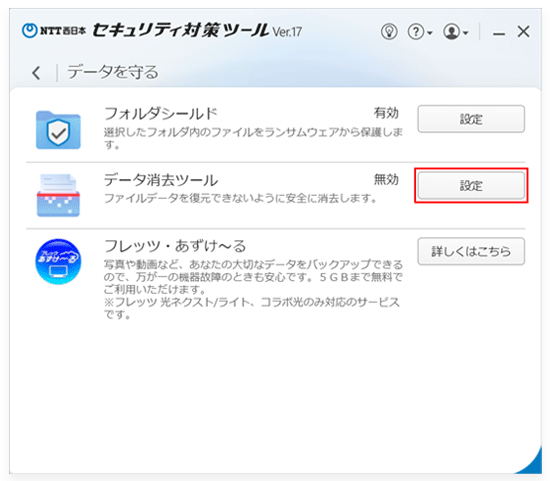Open 設定 for フォルダシールド
Image resolution: width=550 pixels, height=481 pixels.
471,119
